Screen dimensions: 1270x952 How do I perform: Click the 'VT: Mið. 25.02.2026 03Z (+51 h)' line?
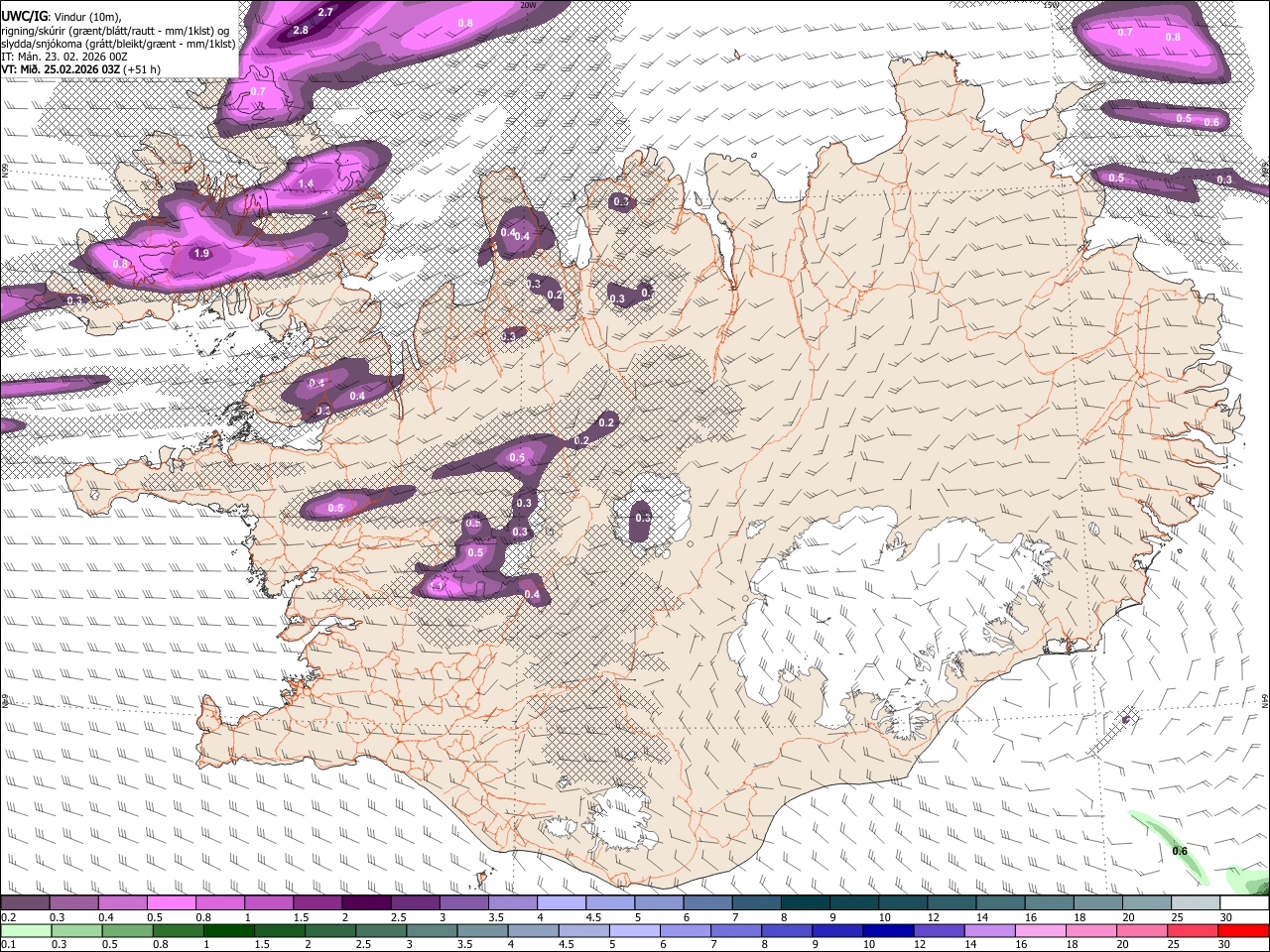pyautogui.click(x=81, y=69)
